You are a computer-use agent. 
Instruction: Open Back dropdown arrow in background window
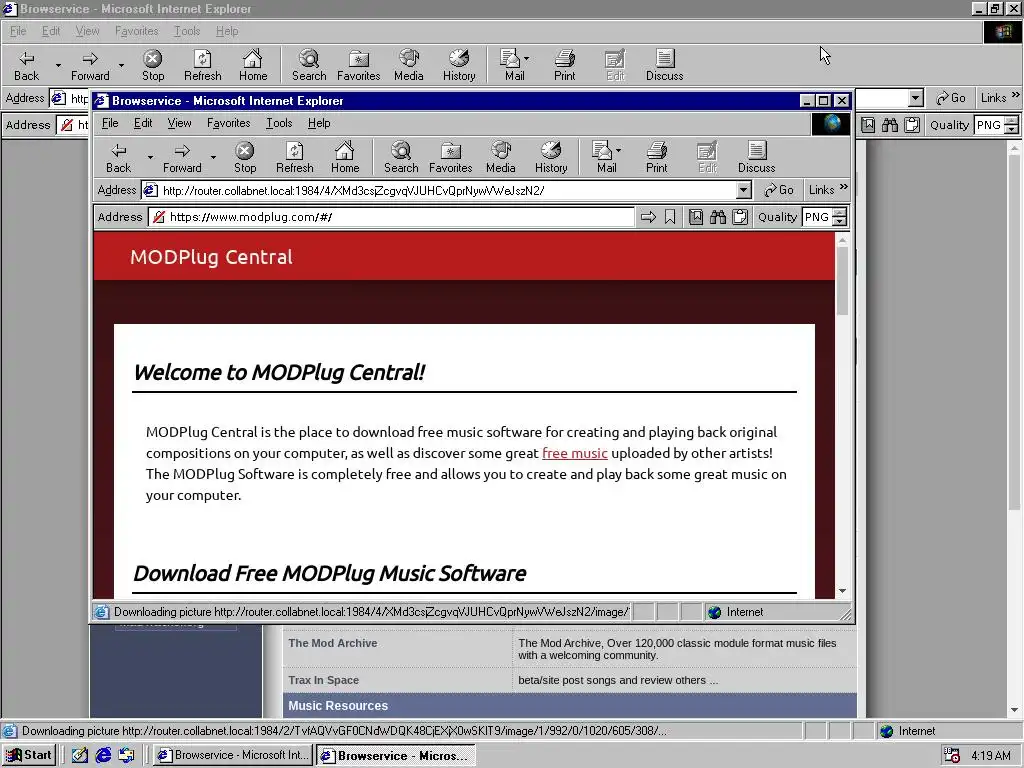58,65
